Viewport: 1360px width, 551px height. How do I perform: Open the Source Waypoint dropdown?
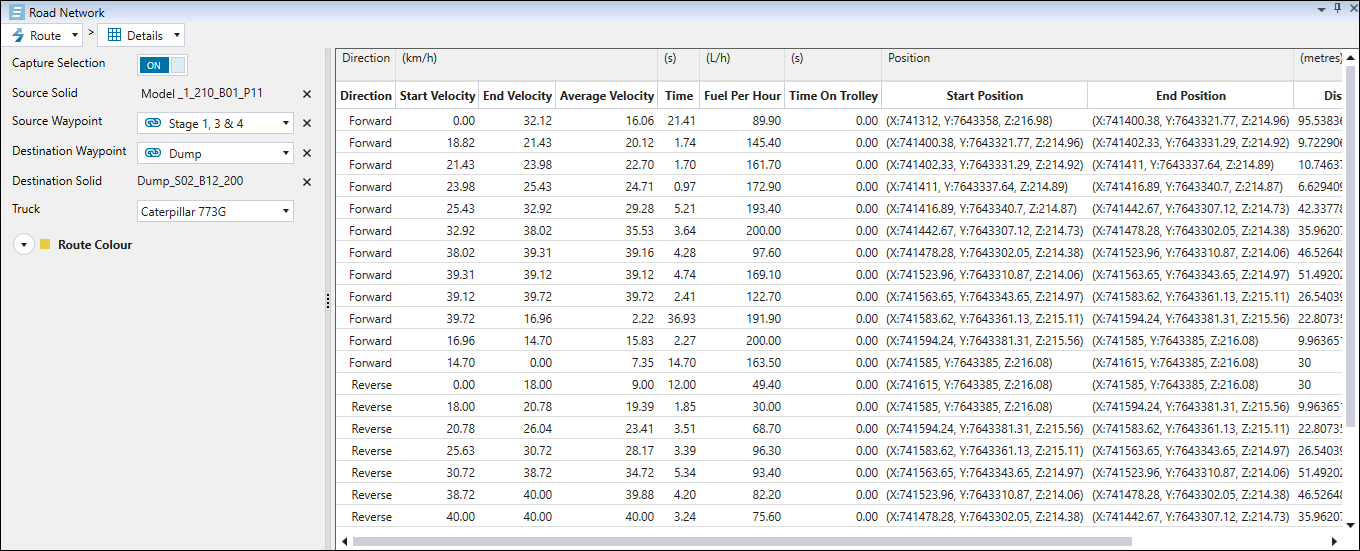[287, 124]
